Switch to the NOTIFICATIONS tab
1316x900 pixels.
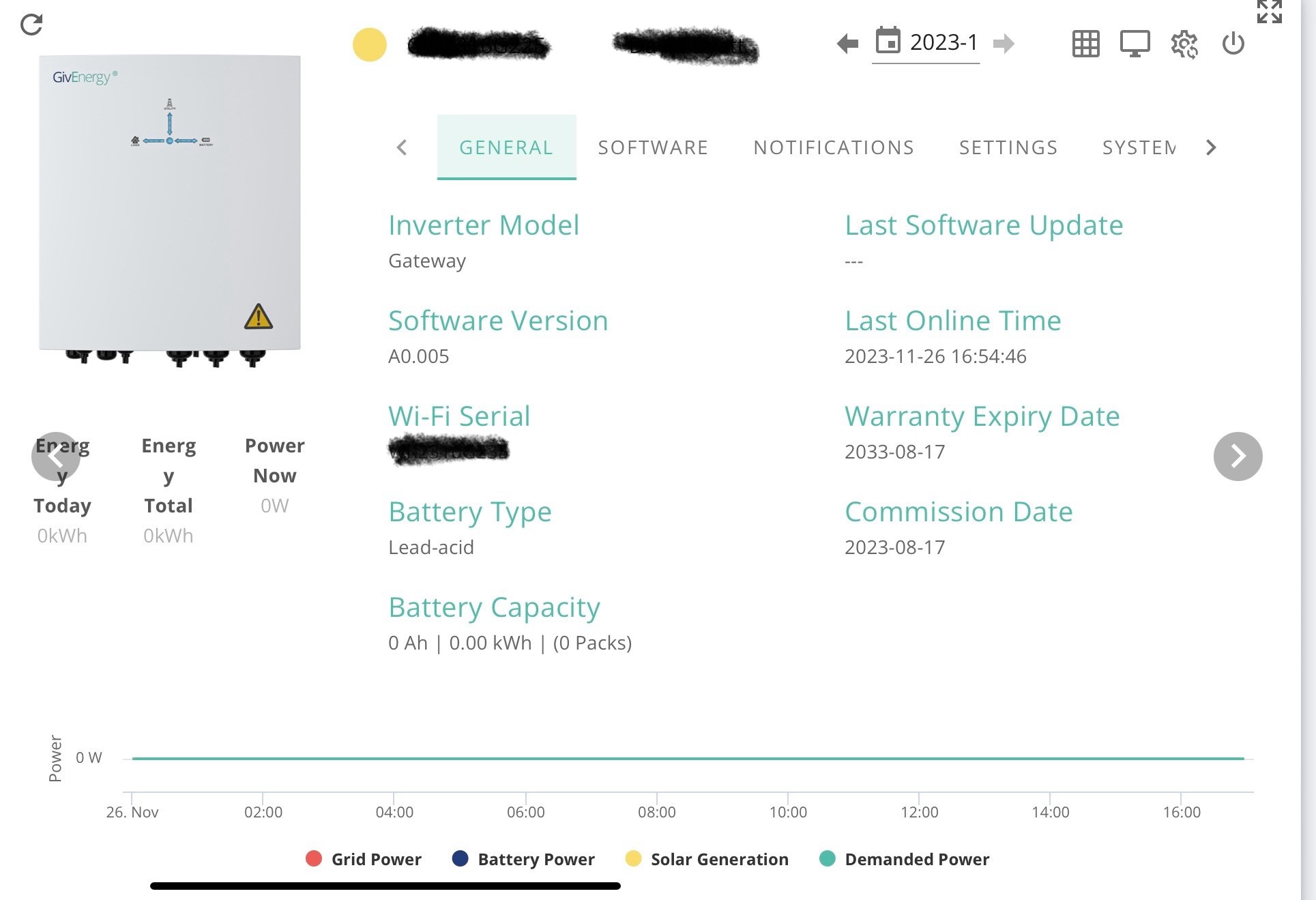pyautogui.click(x=834, y=147)
